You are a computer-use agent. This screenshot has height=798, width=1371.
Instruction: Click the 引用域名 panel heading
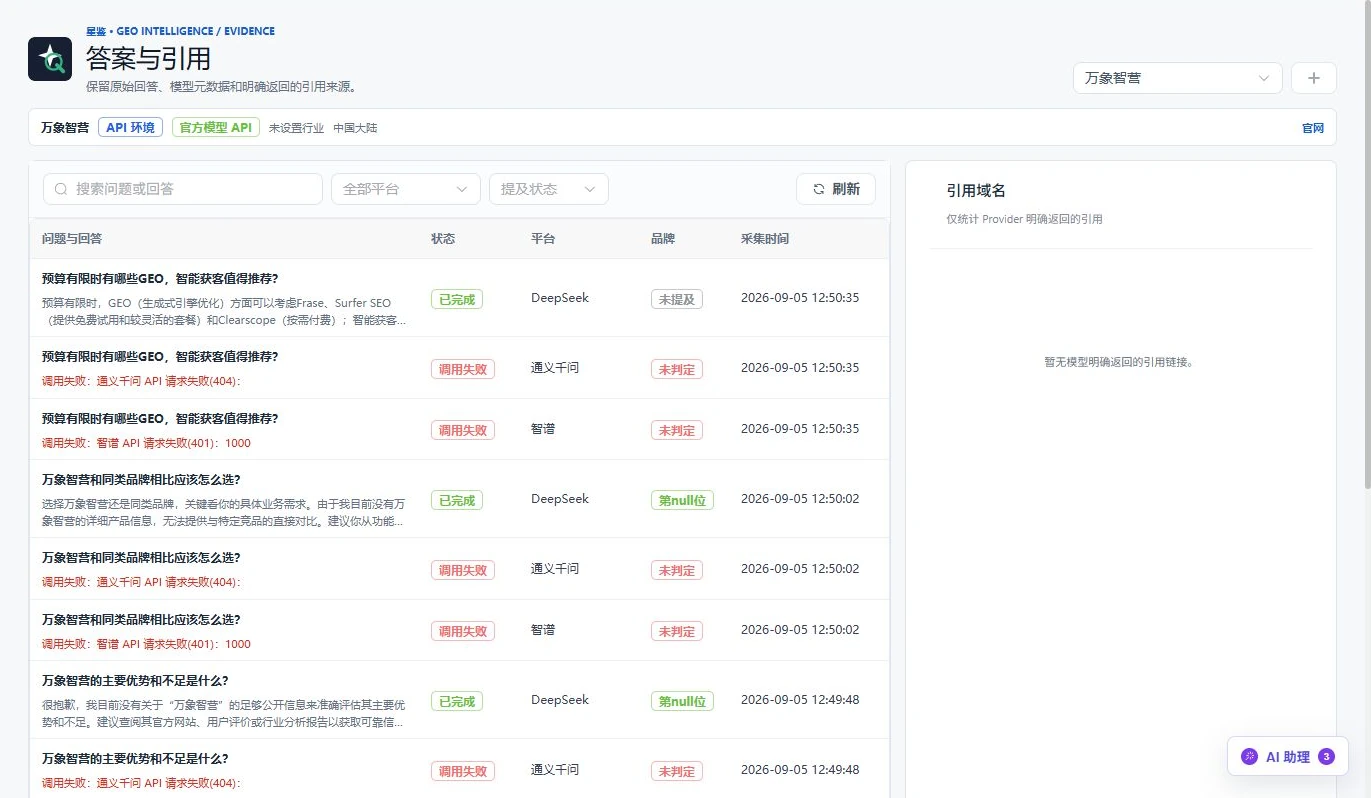976,191
